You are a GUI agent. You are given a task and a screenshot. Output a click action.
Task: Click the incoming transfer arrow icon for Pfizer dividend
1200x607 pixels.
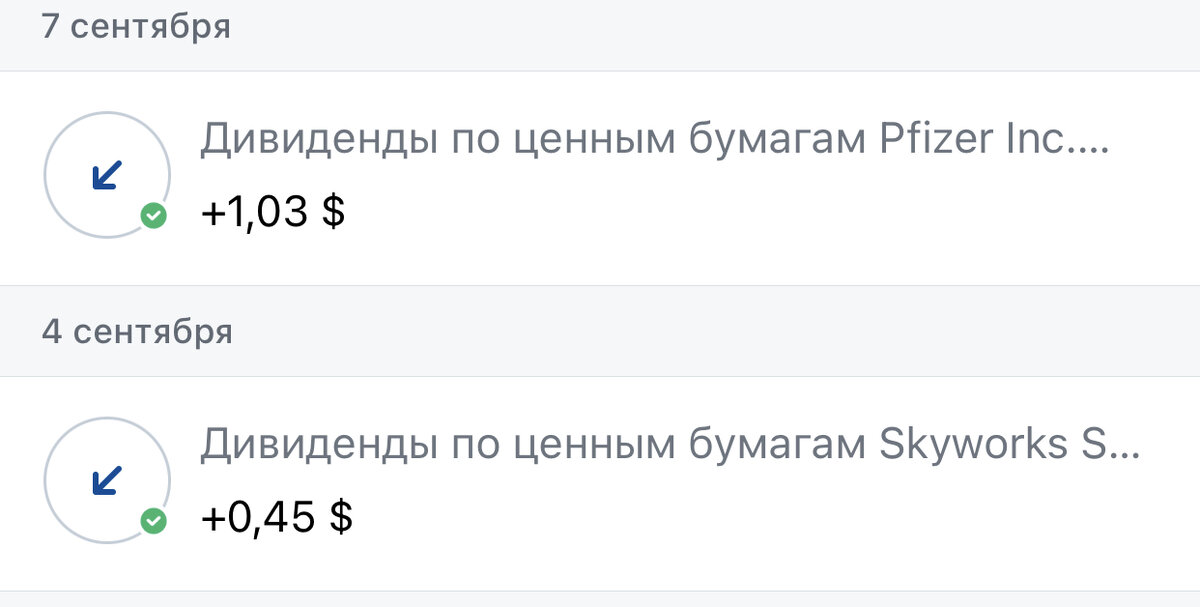pos(103,172)
